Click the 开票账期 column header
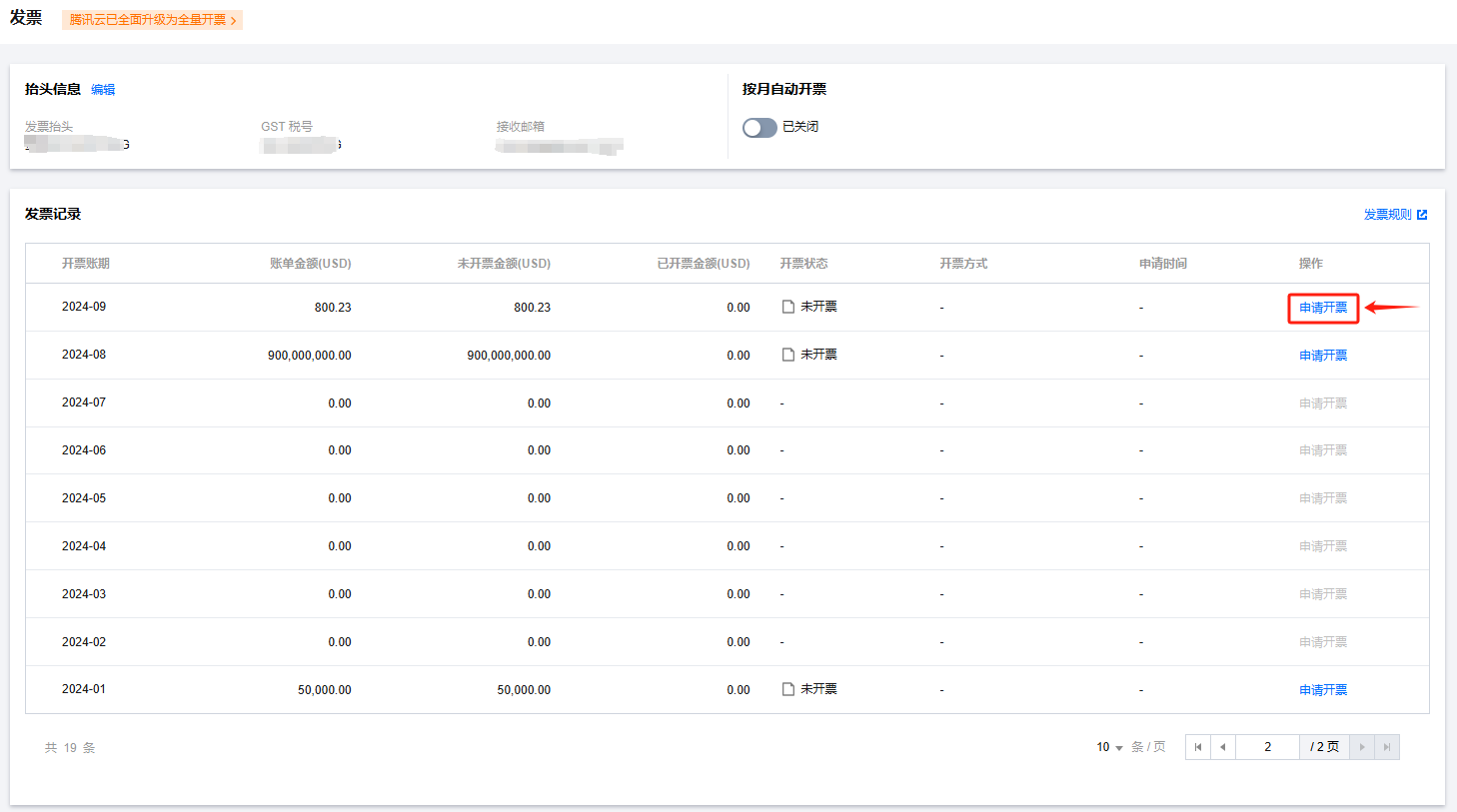 click(86, 264)
